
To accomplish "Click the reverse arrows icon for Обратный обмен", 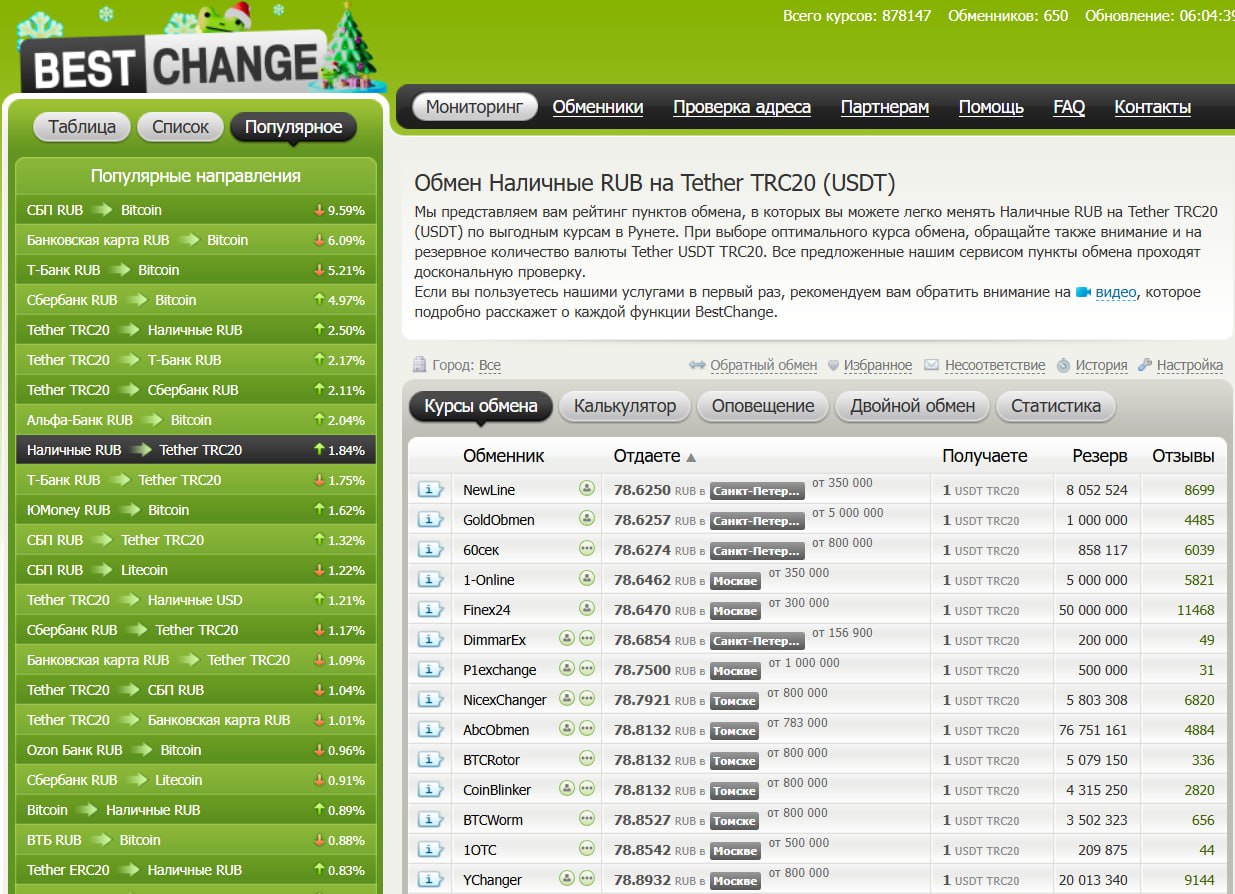I will coord(697,366).
